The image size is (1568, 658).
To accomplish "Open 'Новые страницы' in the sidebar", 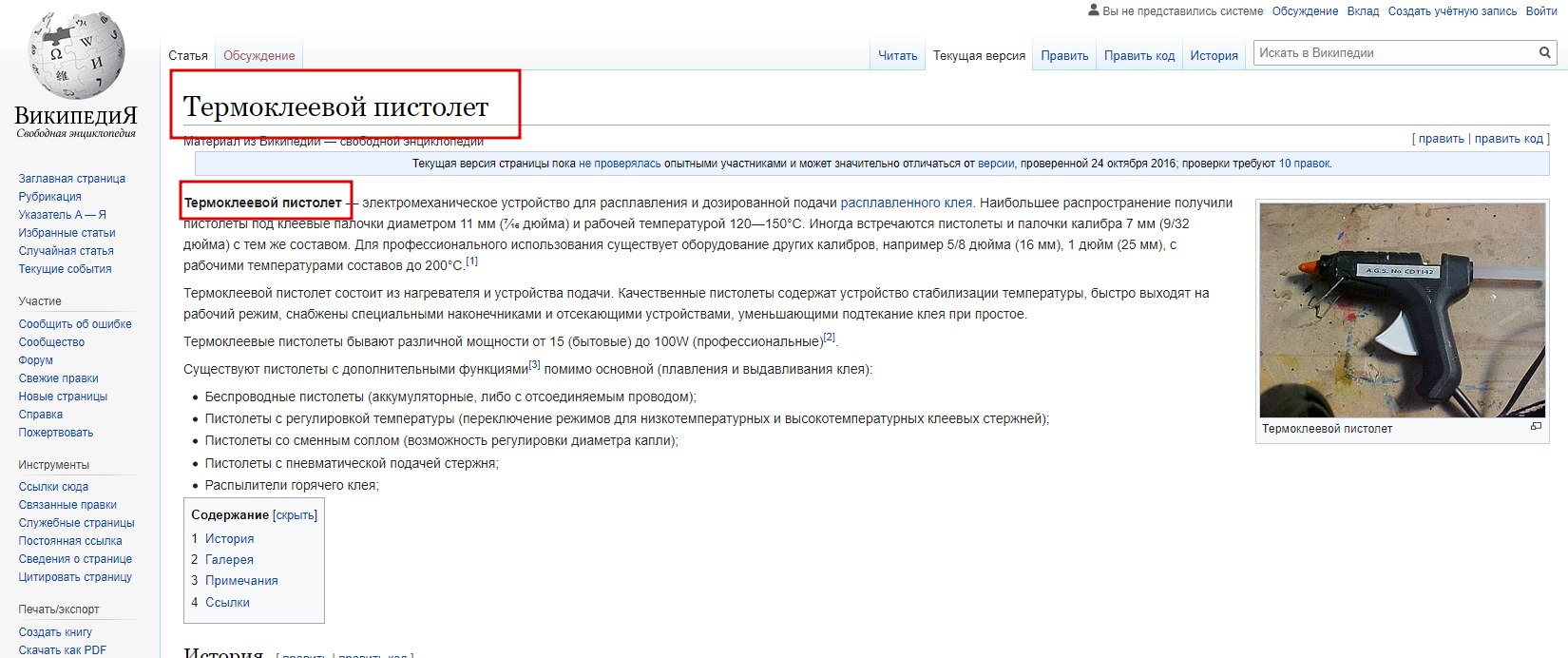I will (x=64, y=396).
